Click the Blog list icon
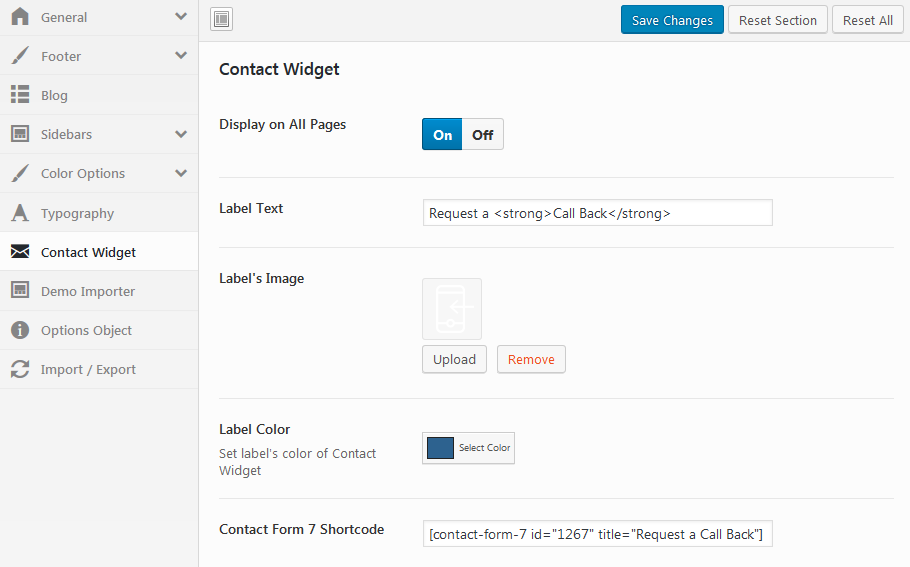This screenshot has height=567, width=910. [x=20, y=95]
